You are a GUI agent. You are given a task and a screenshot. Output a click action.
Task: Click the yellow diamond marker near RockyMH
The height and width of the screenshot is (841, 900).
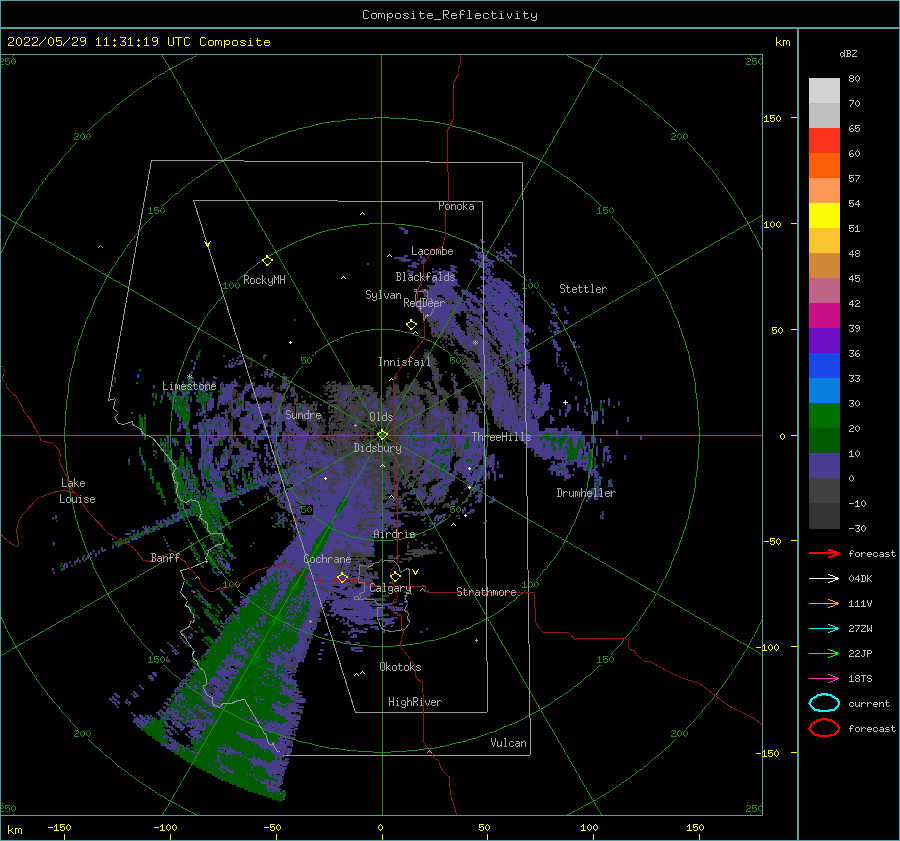267,261
